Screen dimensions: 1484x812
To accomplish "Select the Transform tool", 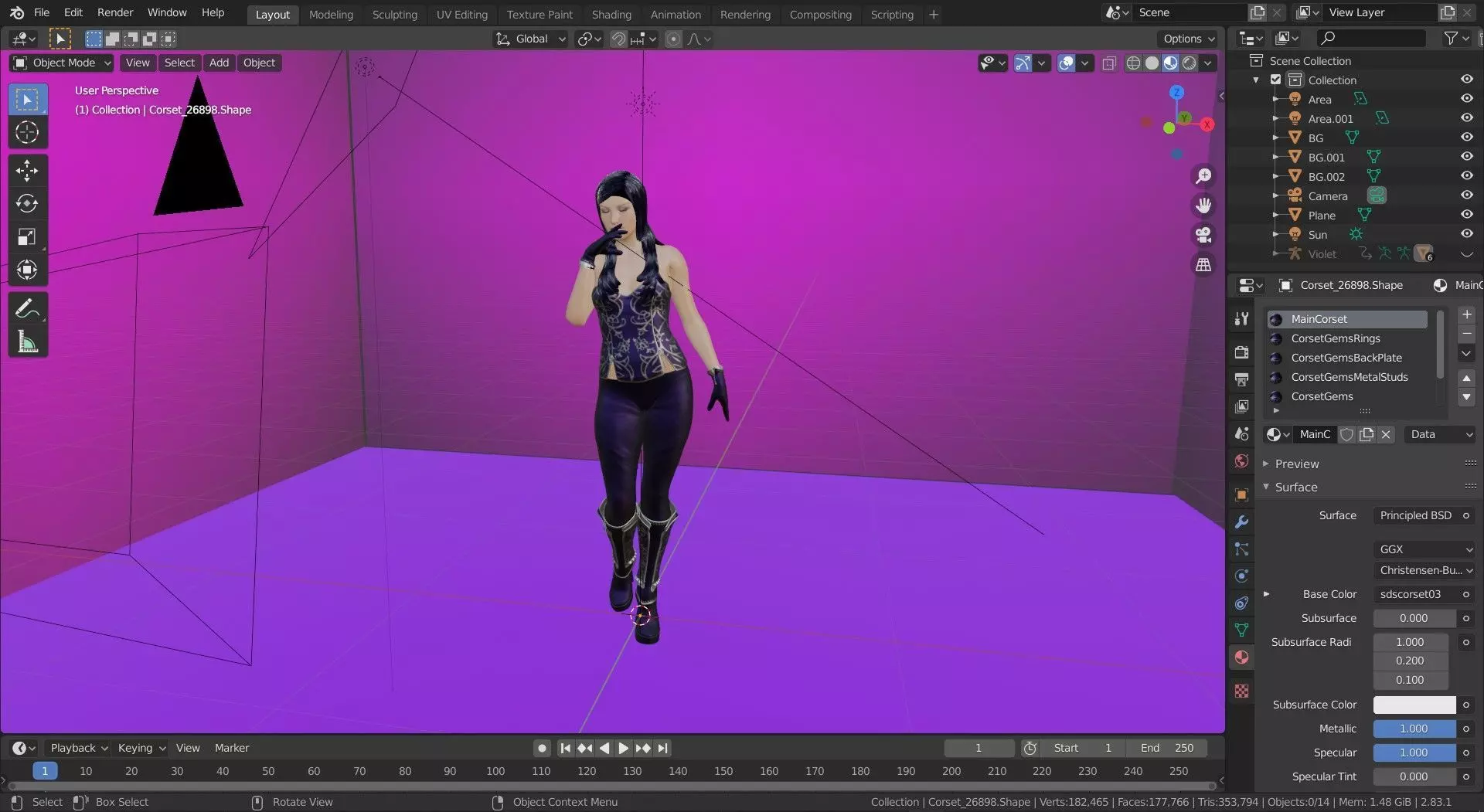I will (x=27, y=270).
